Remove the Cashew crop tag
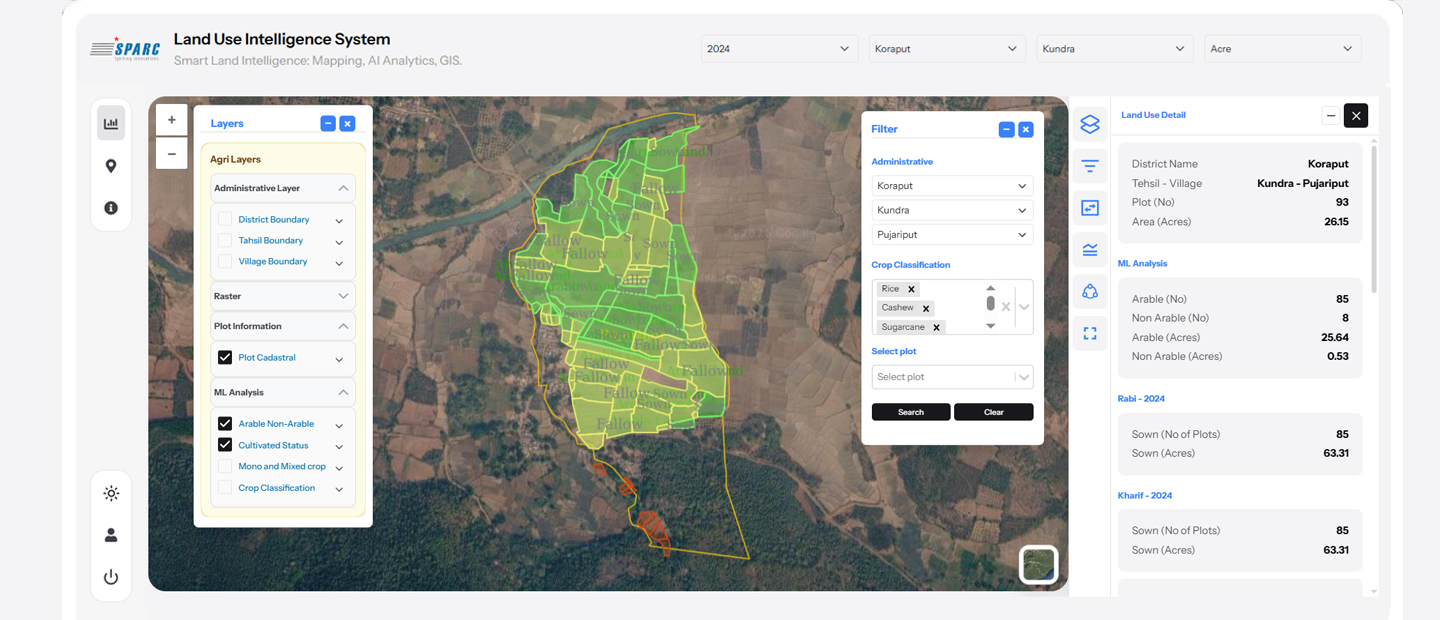Image resolution: width=1440 pixels, height=620 pixels. 926,308
